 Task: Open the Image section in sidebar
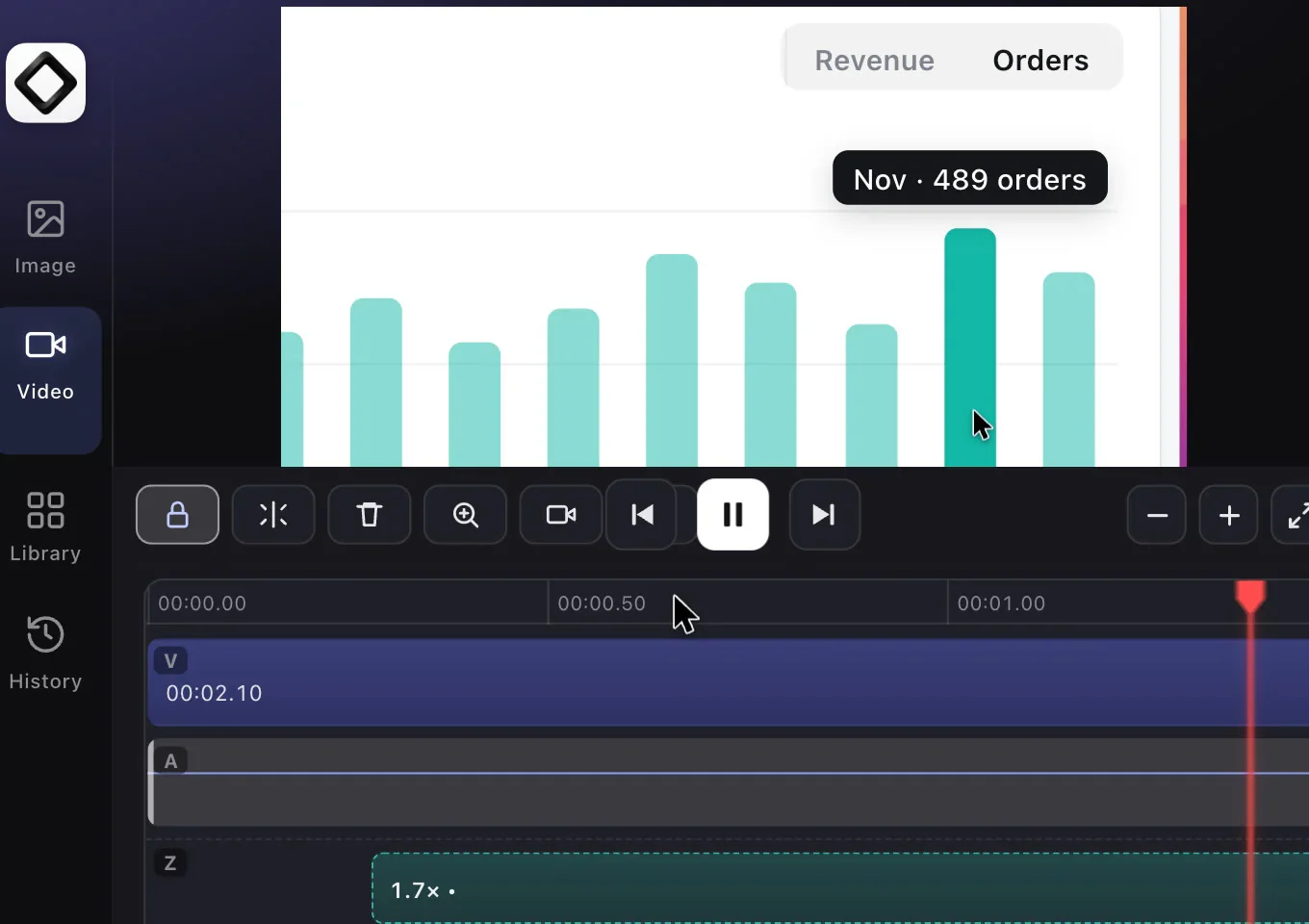[45, 238]
